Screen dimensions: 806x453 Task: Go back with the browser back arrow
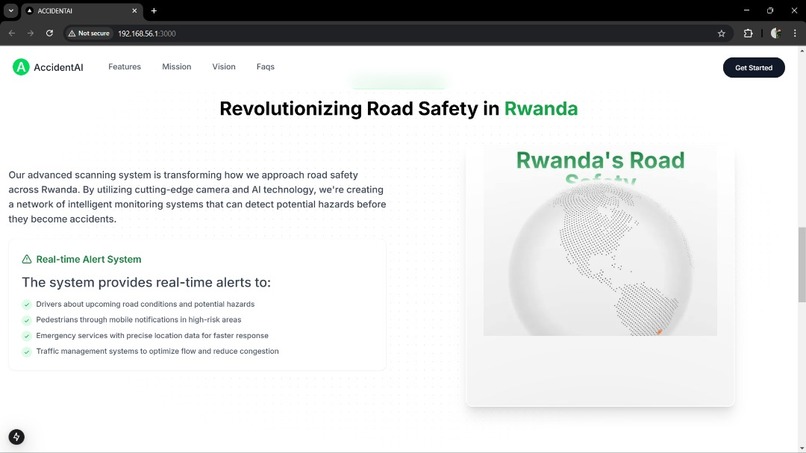tap(12, 33)
